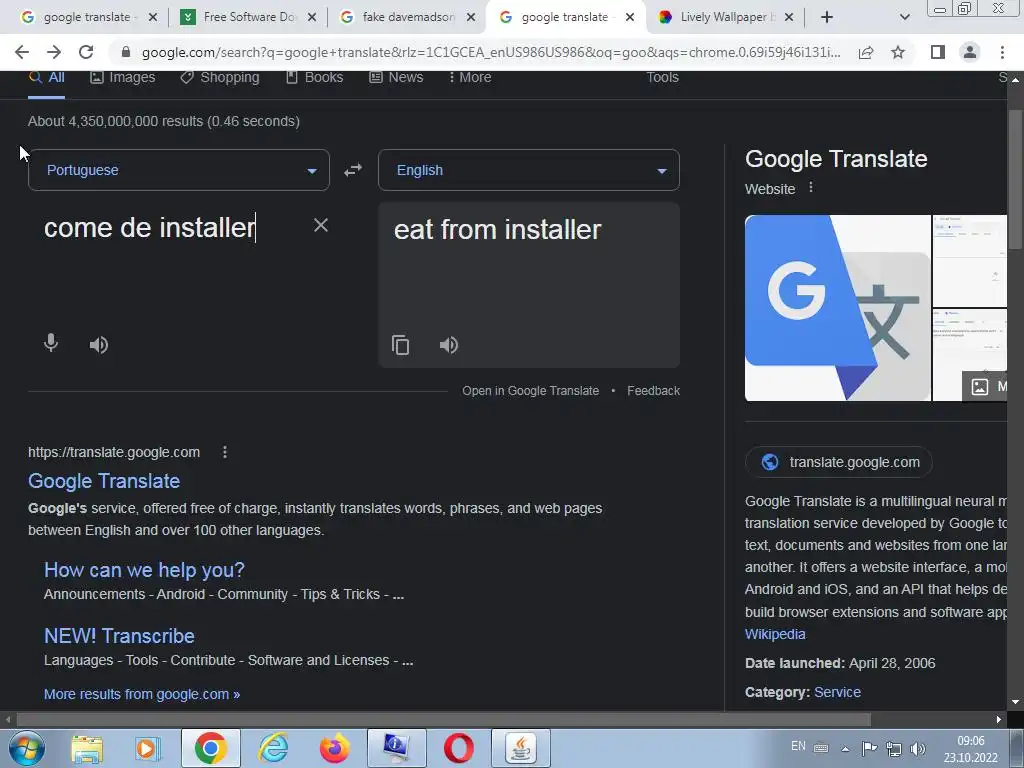Open the Windows Start menu

coord(26,748)
